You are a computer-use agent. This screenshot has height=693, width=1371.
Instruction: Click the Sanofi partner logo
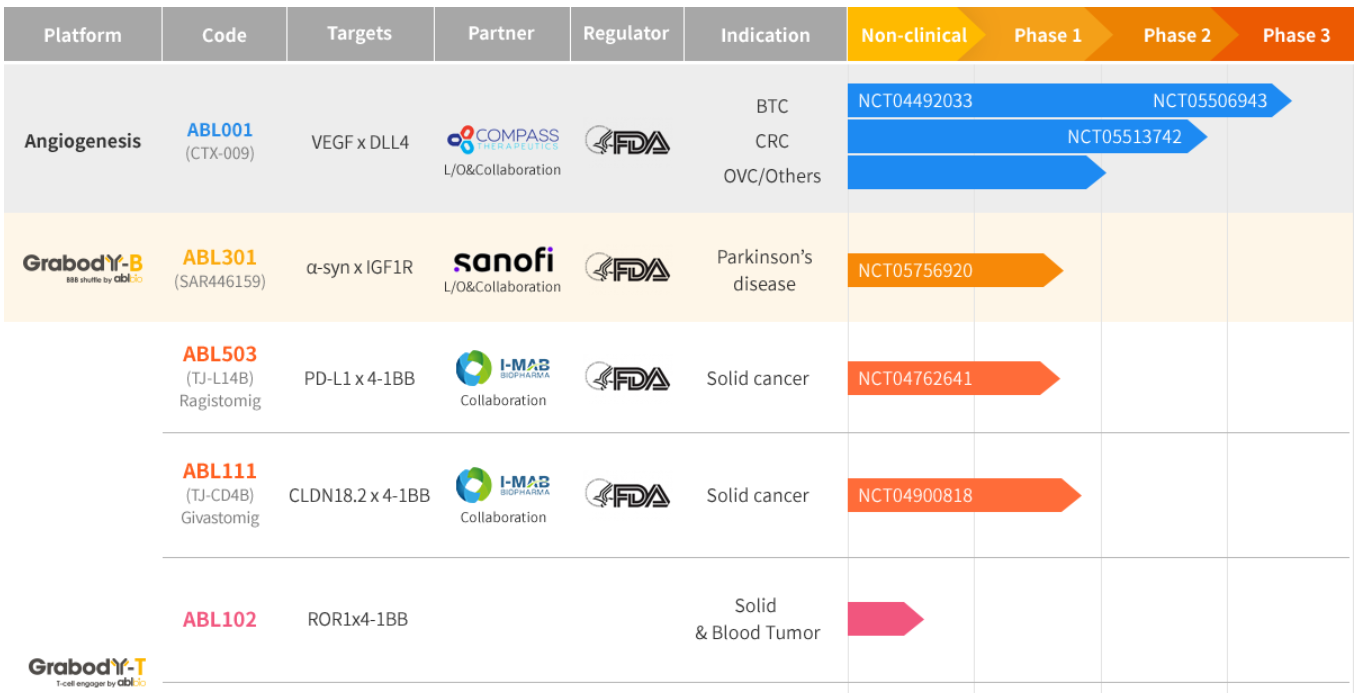(503, 260)
